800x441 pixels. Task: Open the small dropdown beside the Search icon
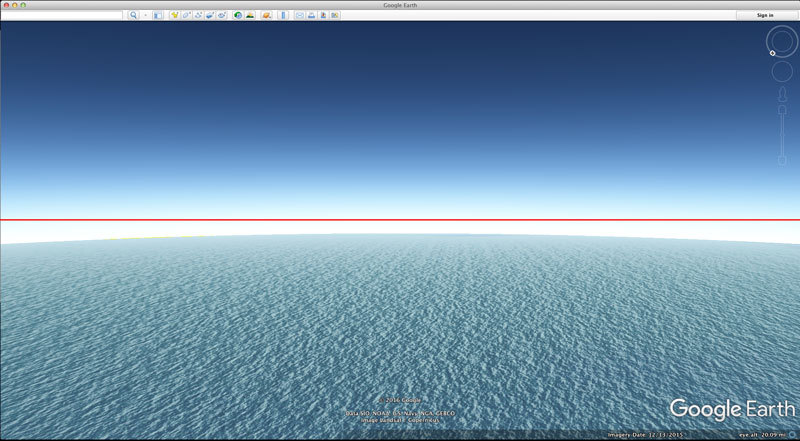[145, 15]
